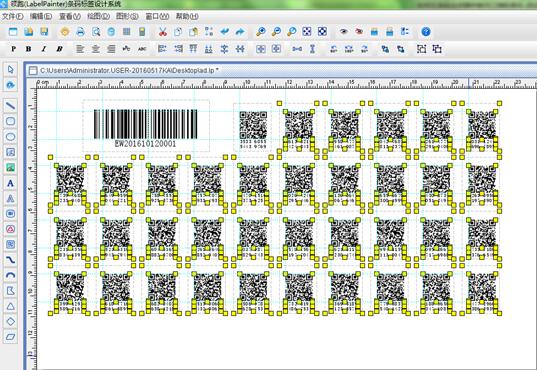The image size is (537, 370).
Task: Select the pointer selection tool
Action: 11,70
